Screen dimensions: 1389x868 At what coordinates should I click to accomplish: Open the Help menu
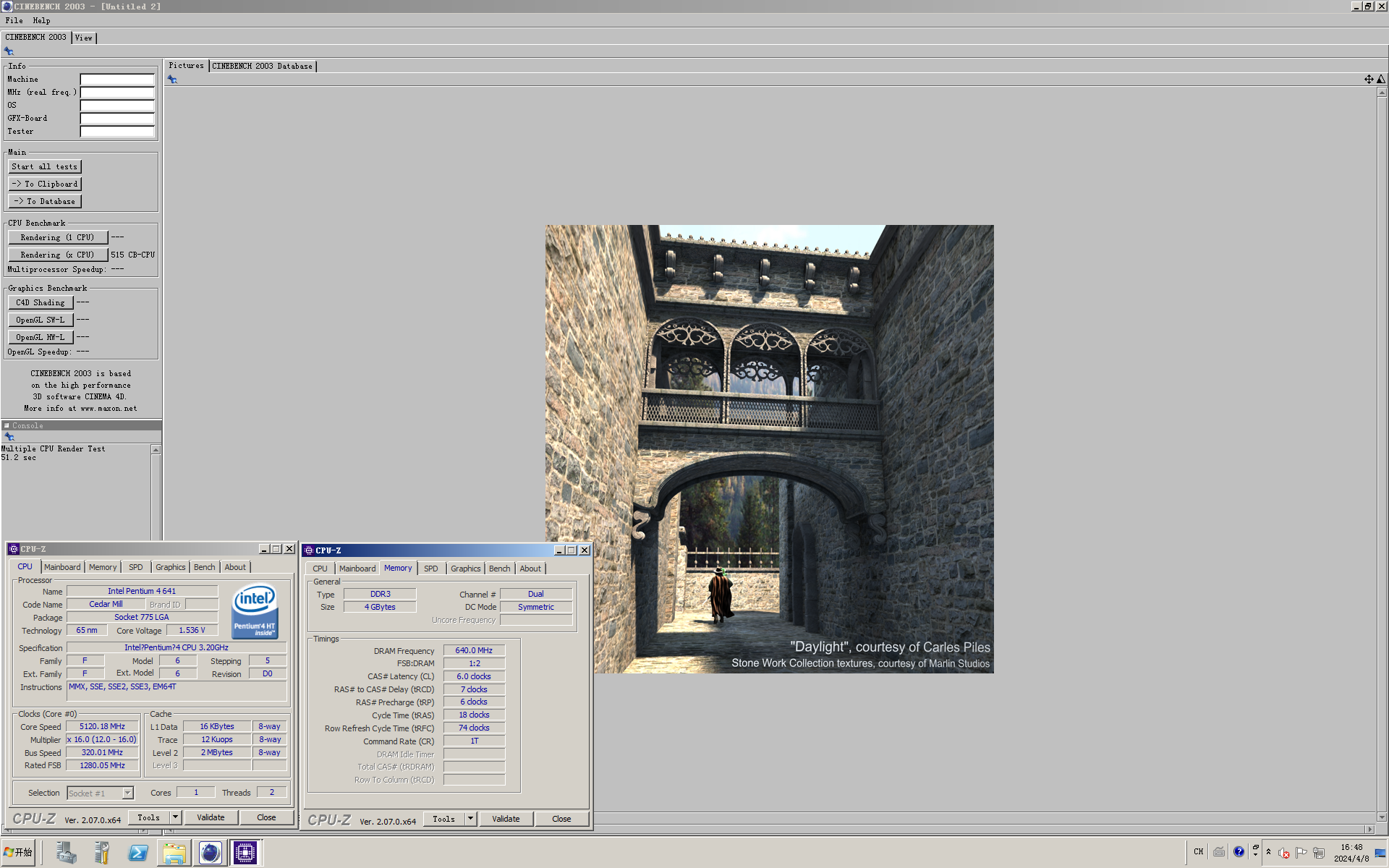pos(41,20)
